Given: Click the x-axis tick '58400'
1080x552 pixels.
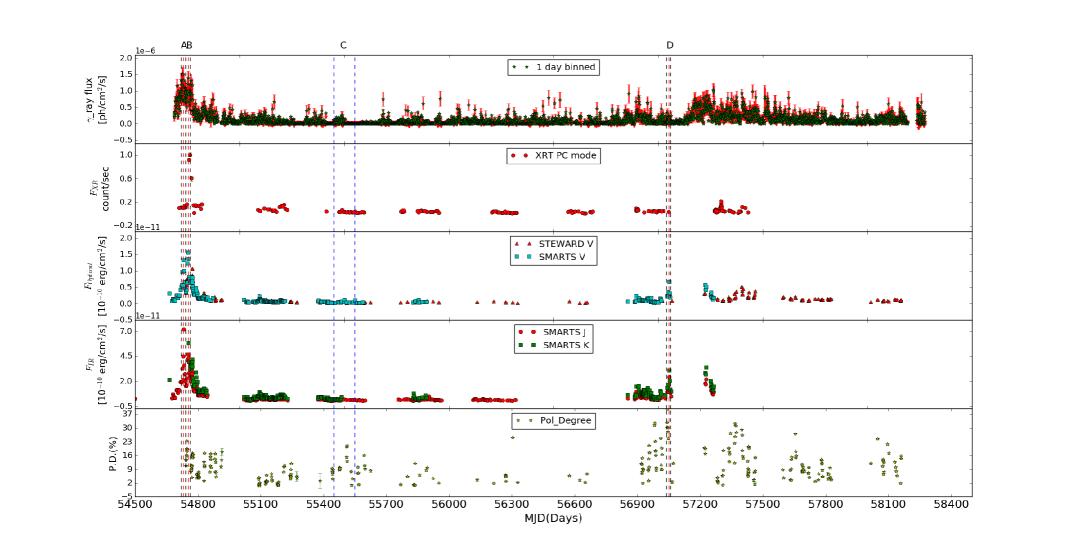Looking at the screenshot, I should point(951,505).
